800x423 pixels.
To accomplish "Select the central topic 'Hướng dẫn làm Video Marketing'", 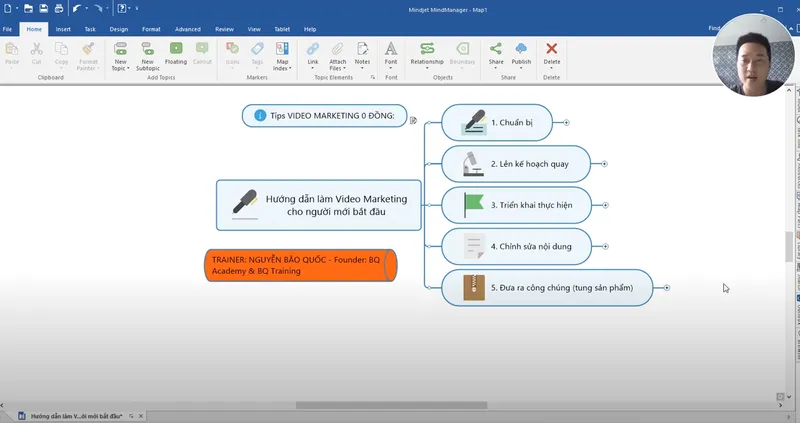I will pyautogui.click(x=319, y=205).
